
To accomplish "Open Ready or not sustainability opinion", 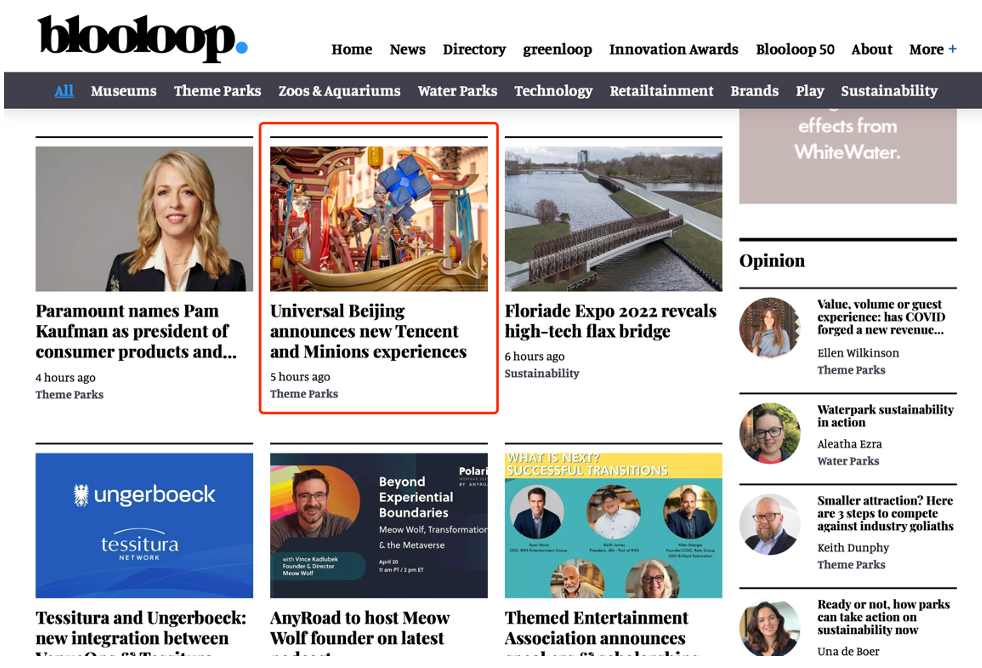I will point(884,617).
